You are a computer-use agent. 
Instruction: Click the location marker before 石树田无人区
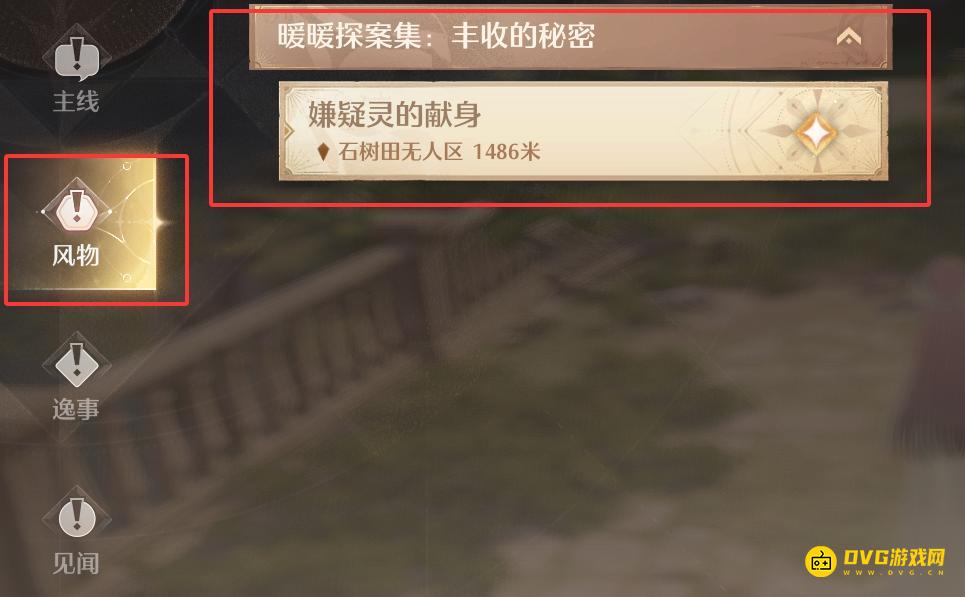pyautogui.click(x=323, y=151)
